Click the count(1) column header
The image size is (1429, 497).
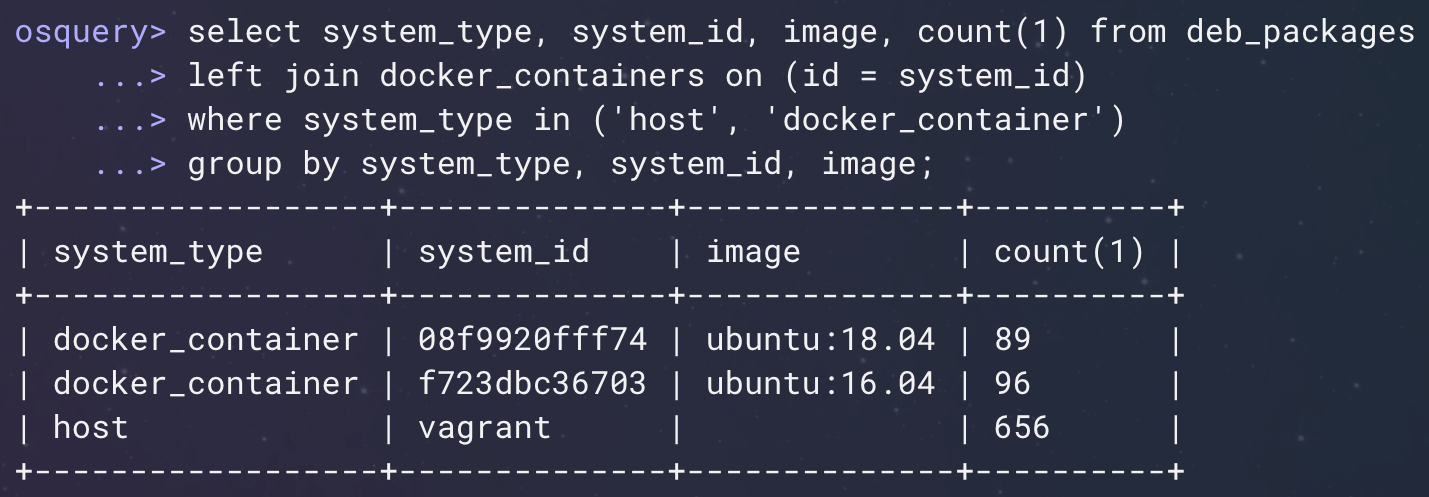click(1069, 252)
